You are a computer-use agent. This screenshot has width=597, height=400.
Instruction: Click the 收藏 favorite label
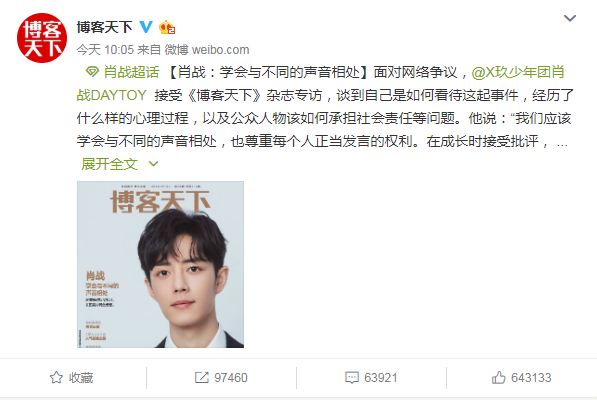click(81, 378)
